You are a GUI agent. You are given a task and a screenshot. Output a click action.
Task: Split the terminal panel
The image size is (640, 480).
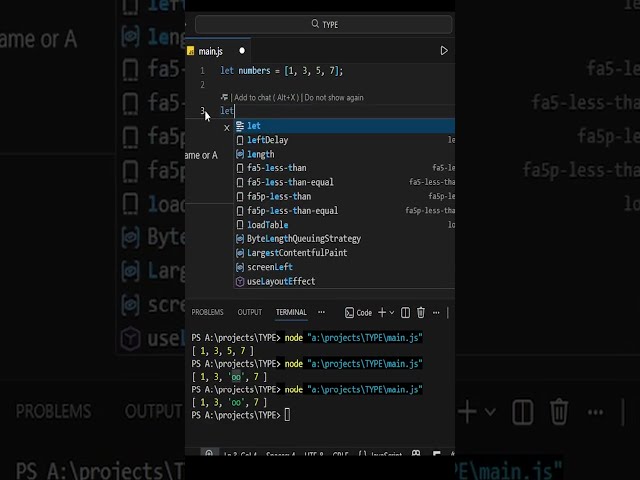click(x=405, y=313)
